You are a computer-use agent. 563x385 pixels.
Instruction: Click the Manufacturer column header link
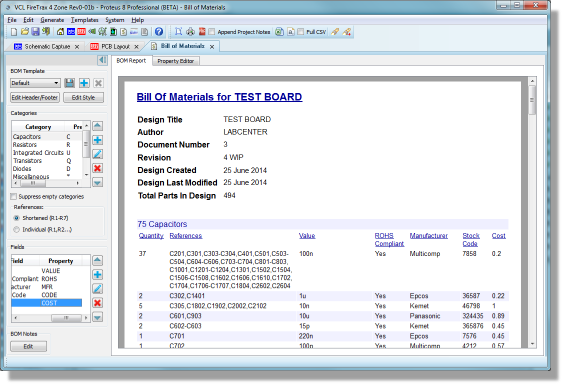[x=428, y=236]
